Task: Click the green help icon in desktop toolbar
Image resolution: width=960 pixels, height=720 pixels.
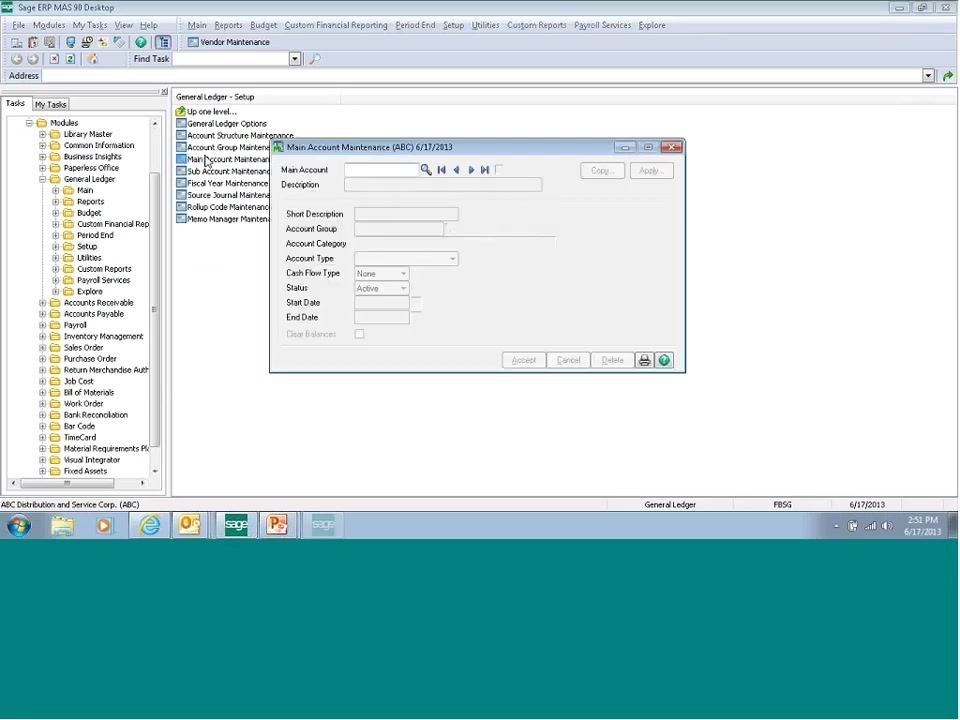Action: tap(141, 42)
